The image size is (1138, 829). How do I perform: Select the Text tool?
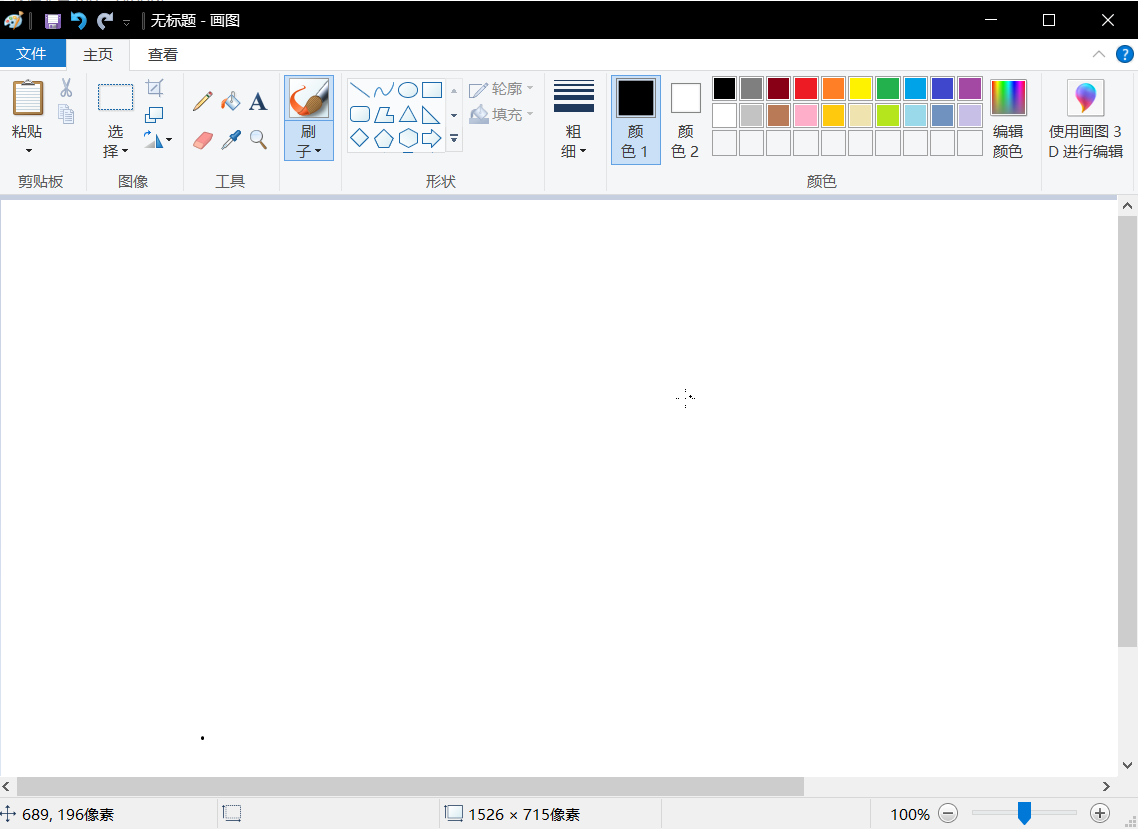click(258, 101)
